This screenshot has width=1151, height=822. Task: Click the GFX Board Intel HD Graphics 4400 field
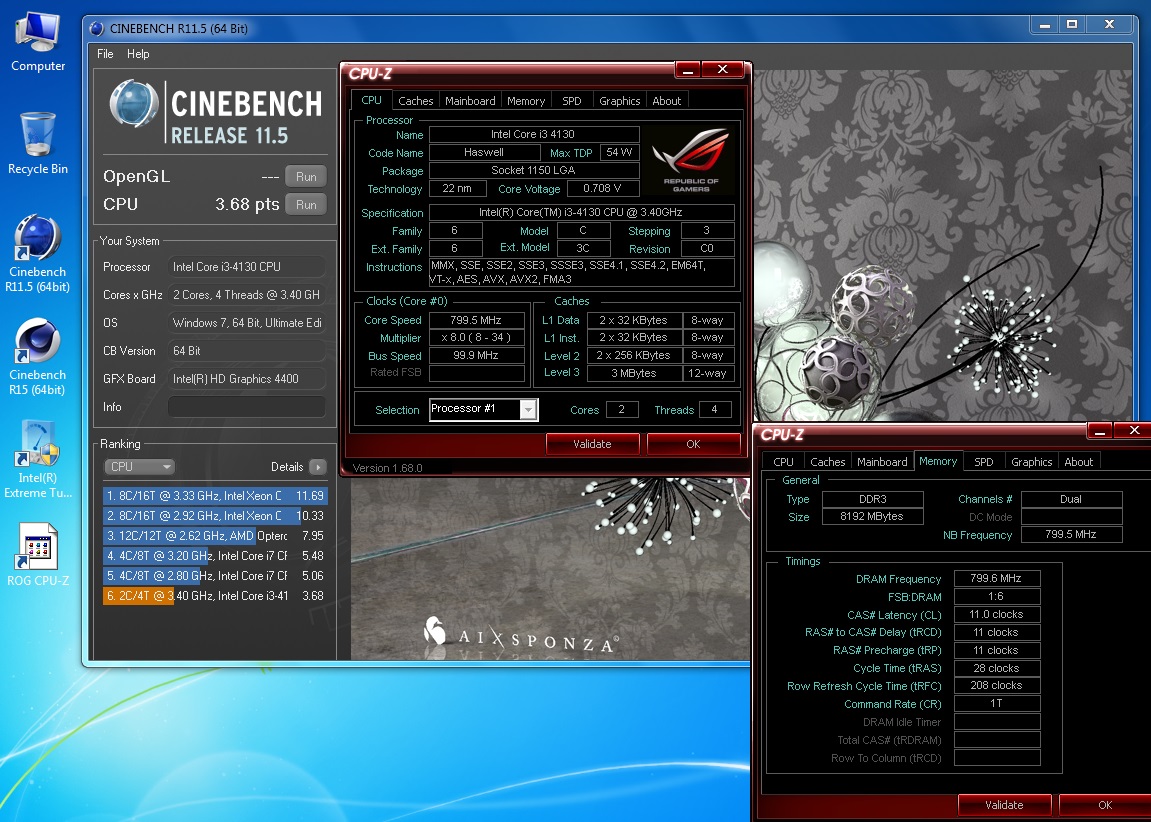247,379
